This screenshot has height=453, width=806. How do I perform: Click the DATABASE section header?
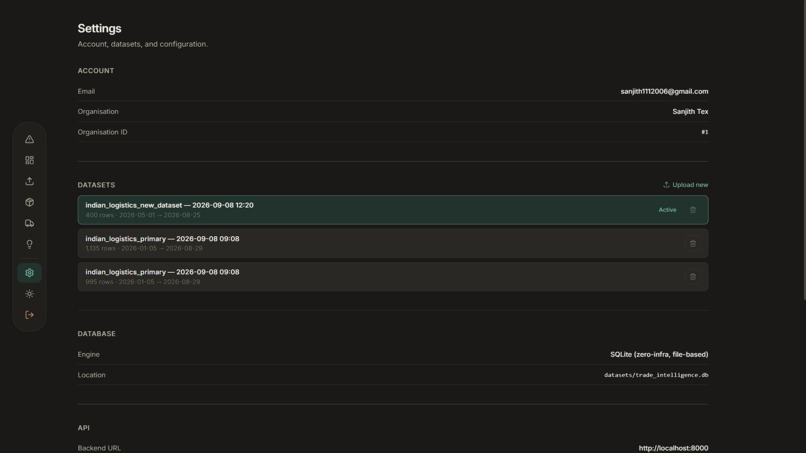click(x=97, y=334)
